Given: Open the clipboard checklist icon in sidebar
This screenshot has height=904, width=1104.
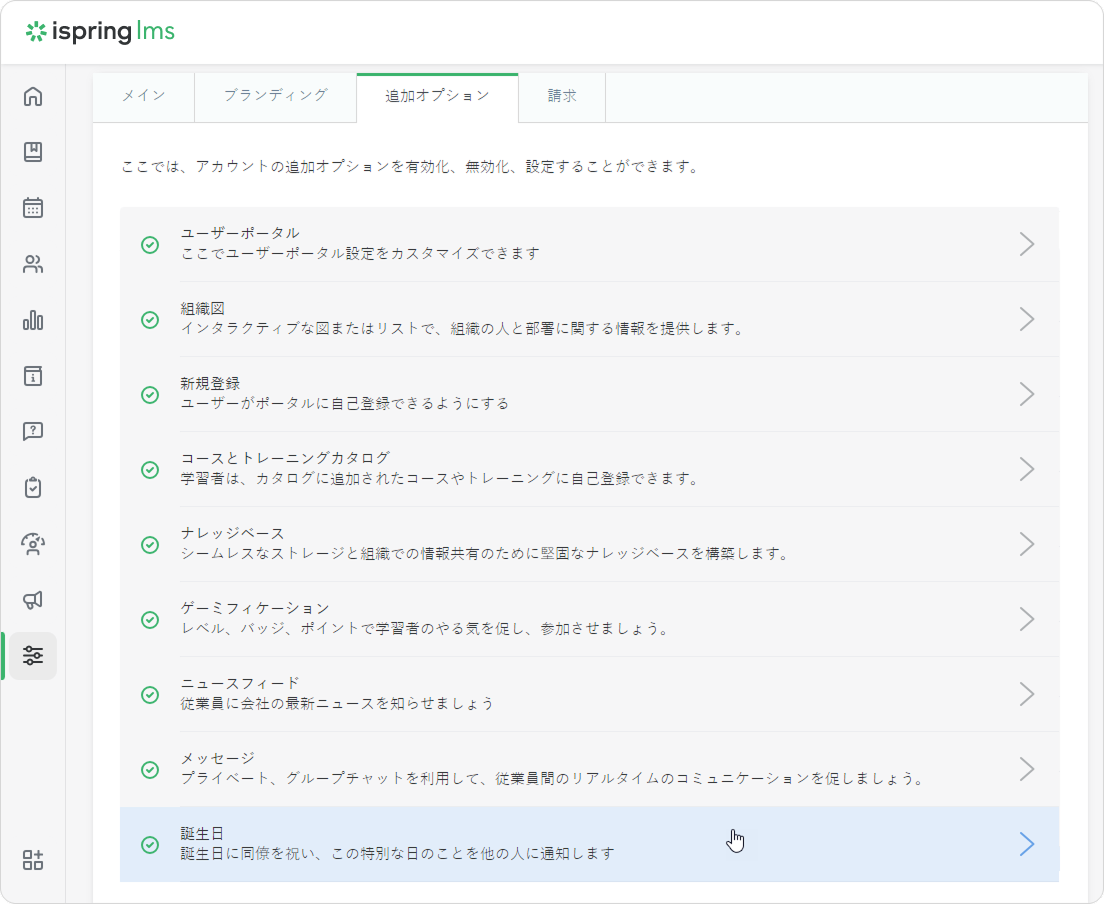Looking at the screenshot, I should pos(33,488).
